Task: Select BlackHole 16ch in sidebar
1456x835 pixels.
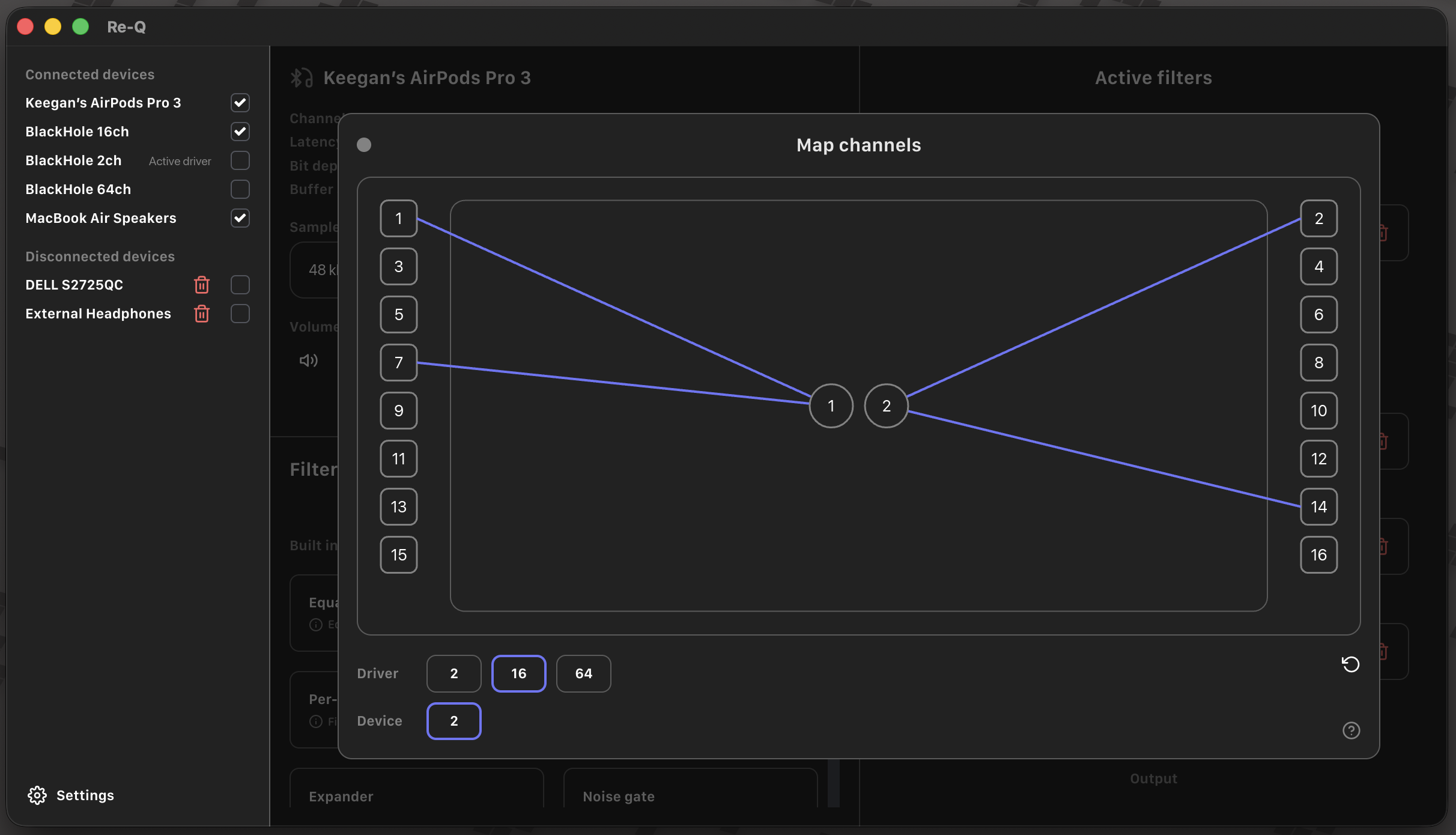Action: pyautogui.click(x=77, y=132)
